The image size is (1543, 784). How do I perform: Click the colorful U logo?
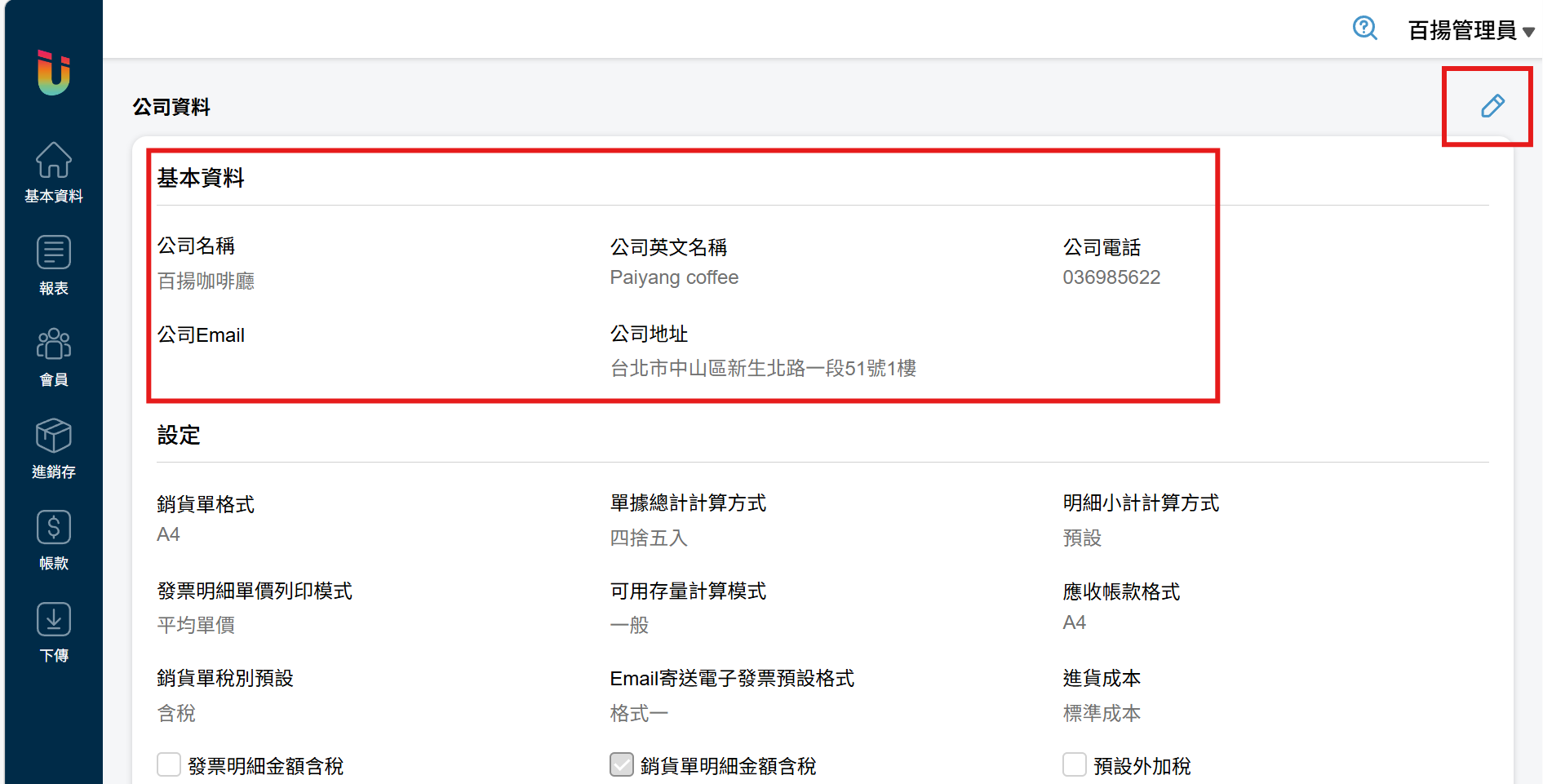coord(54,73)
